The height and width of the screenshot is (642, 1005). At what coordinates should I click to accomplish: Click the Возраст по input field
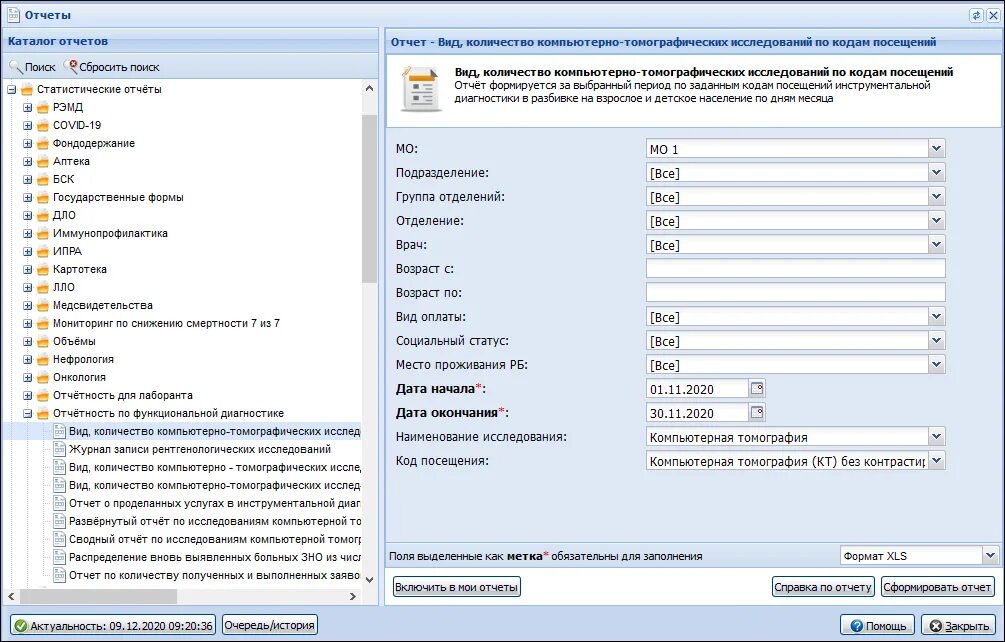795,293
